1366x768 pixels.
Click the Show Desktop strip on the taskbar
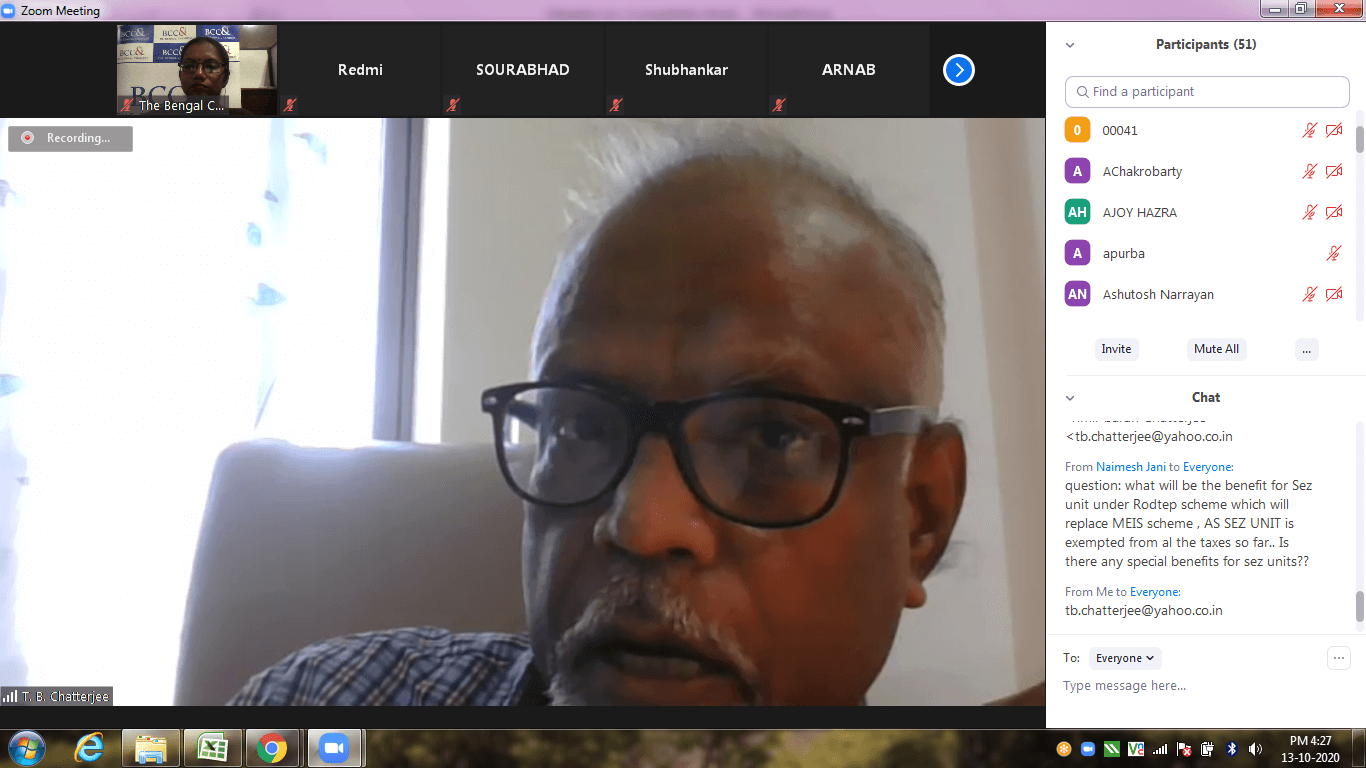point(1359,748)
